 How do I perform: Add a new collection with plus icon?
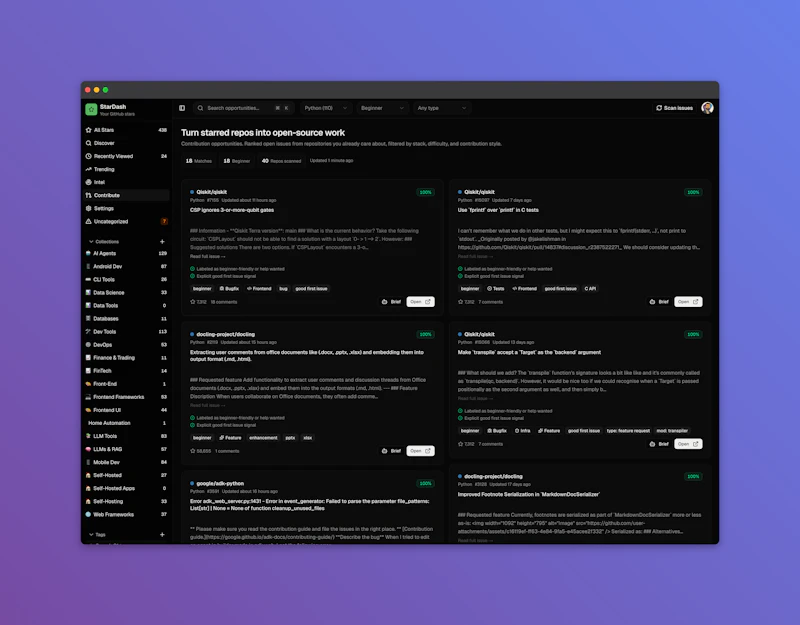tap(162, 242)
